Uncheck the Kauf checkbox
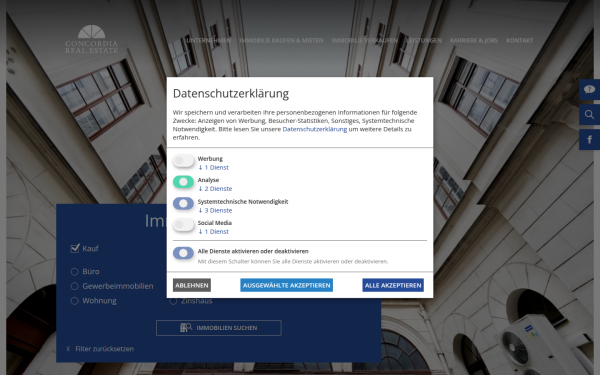Image resolution: width=600 pixels, height=375 pixels. coord(75,248)
